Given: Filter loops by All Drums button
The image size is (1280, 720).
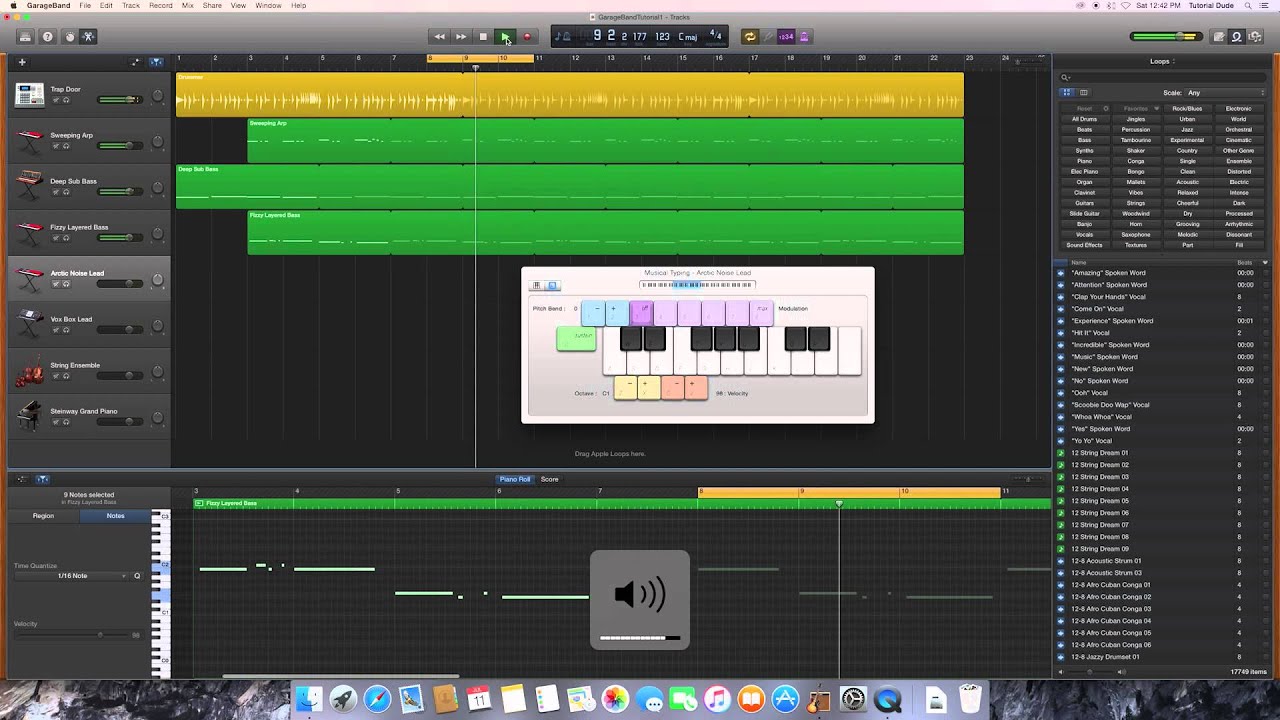Looking at the screenshot, I should tap(1084, 119).
